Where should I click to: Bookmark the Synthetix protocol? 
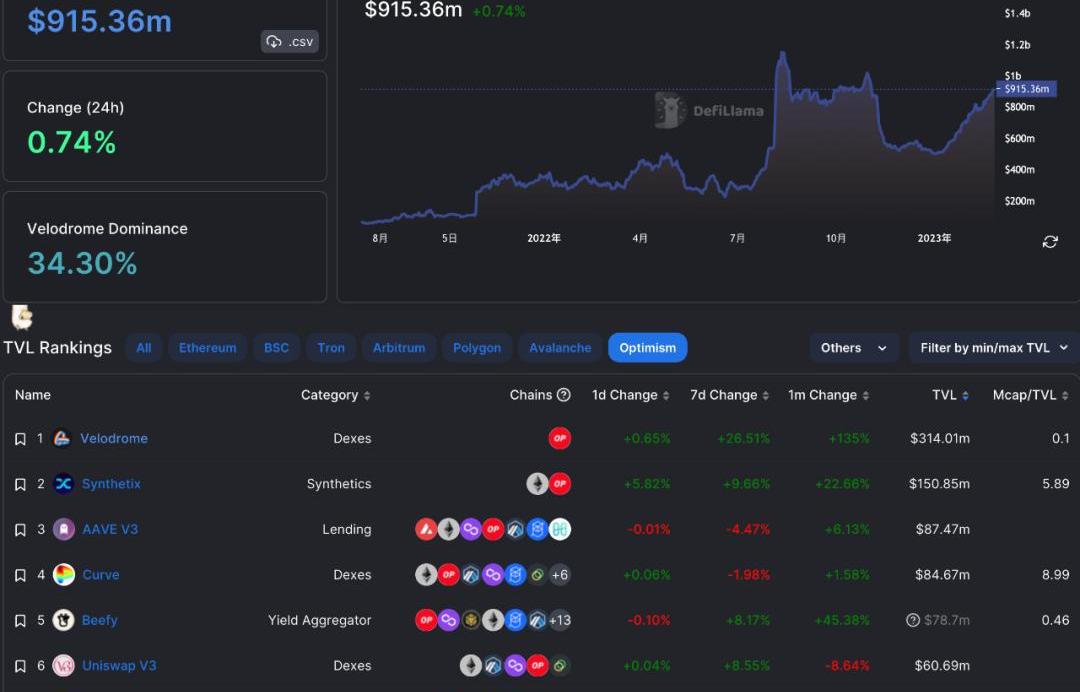click(x=20, y=484)
